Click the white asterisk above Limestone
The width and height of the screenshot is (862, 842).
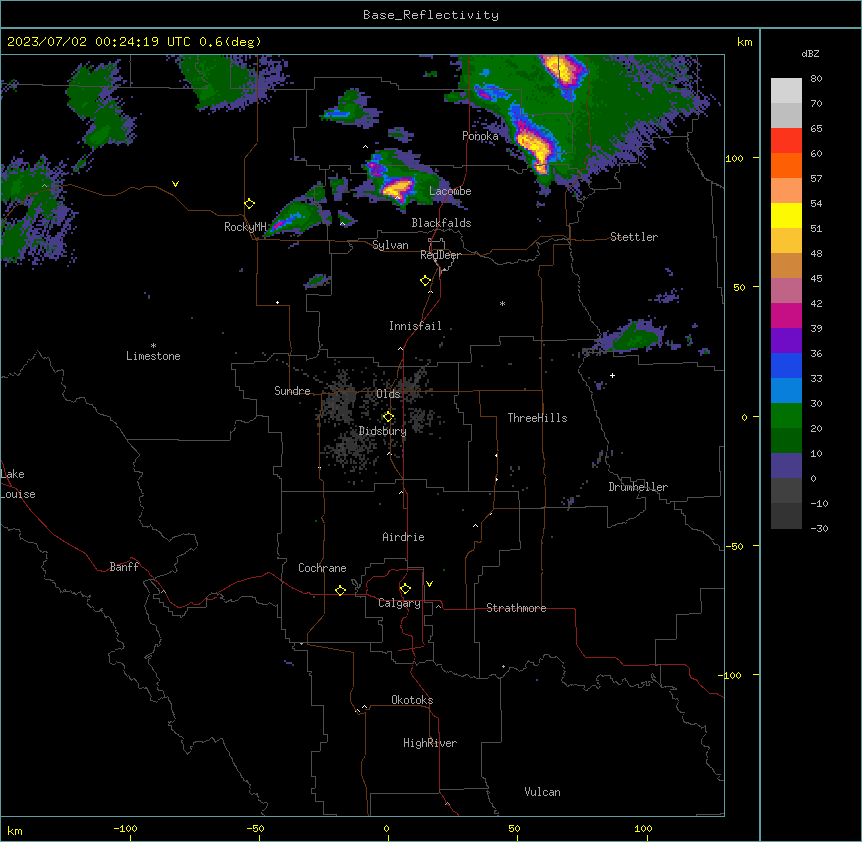pos(153,346)
